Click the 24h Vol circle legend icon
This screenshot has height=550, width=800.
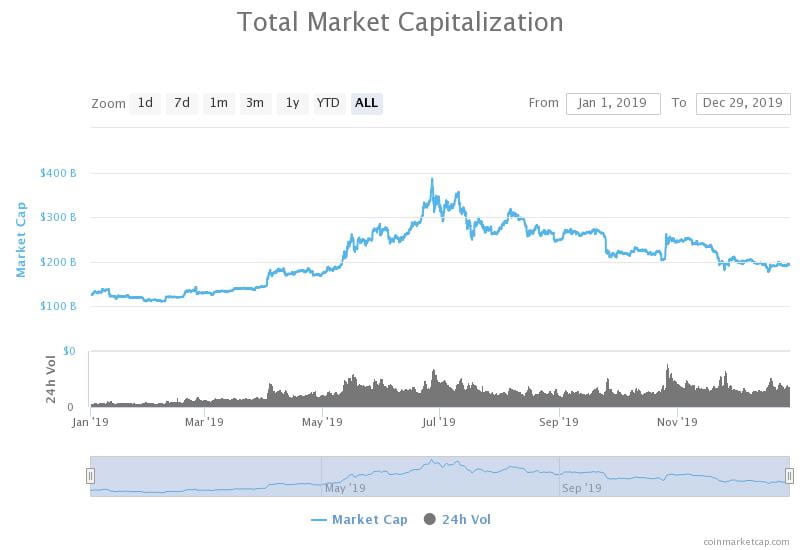click(x=430, y=520)
